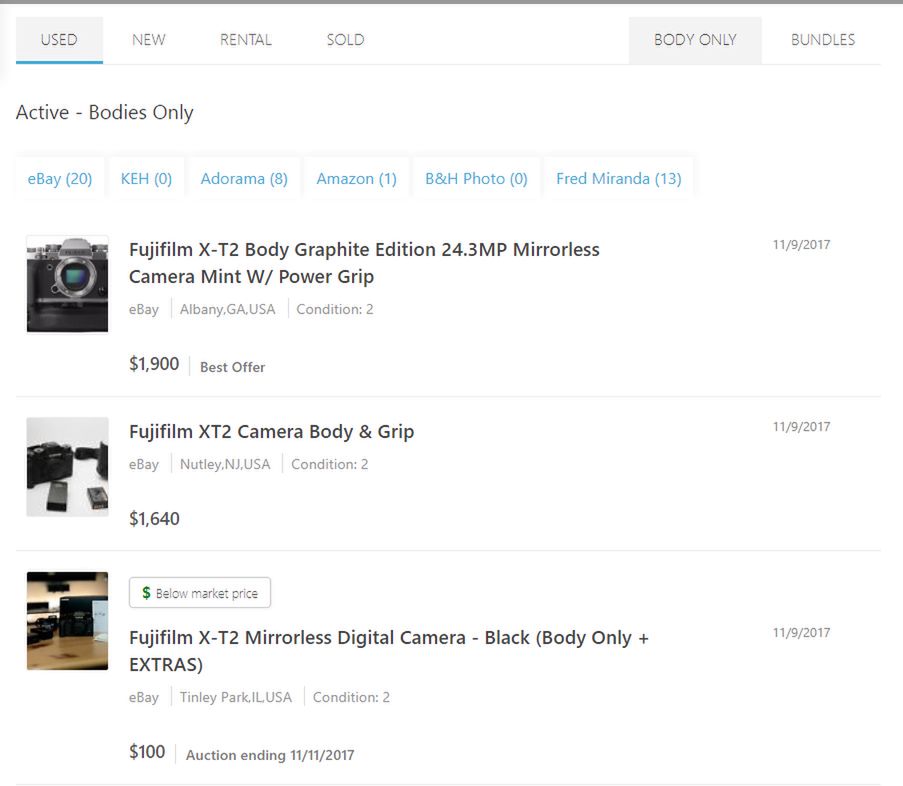Filter by KEH (0) listings
The image size is (903, 786).
[146, 179]
